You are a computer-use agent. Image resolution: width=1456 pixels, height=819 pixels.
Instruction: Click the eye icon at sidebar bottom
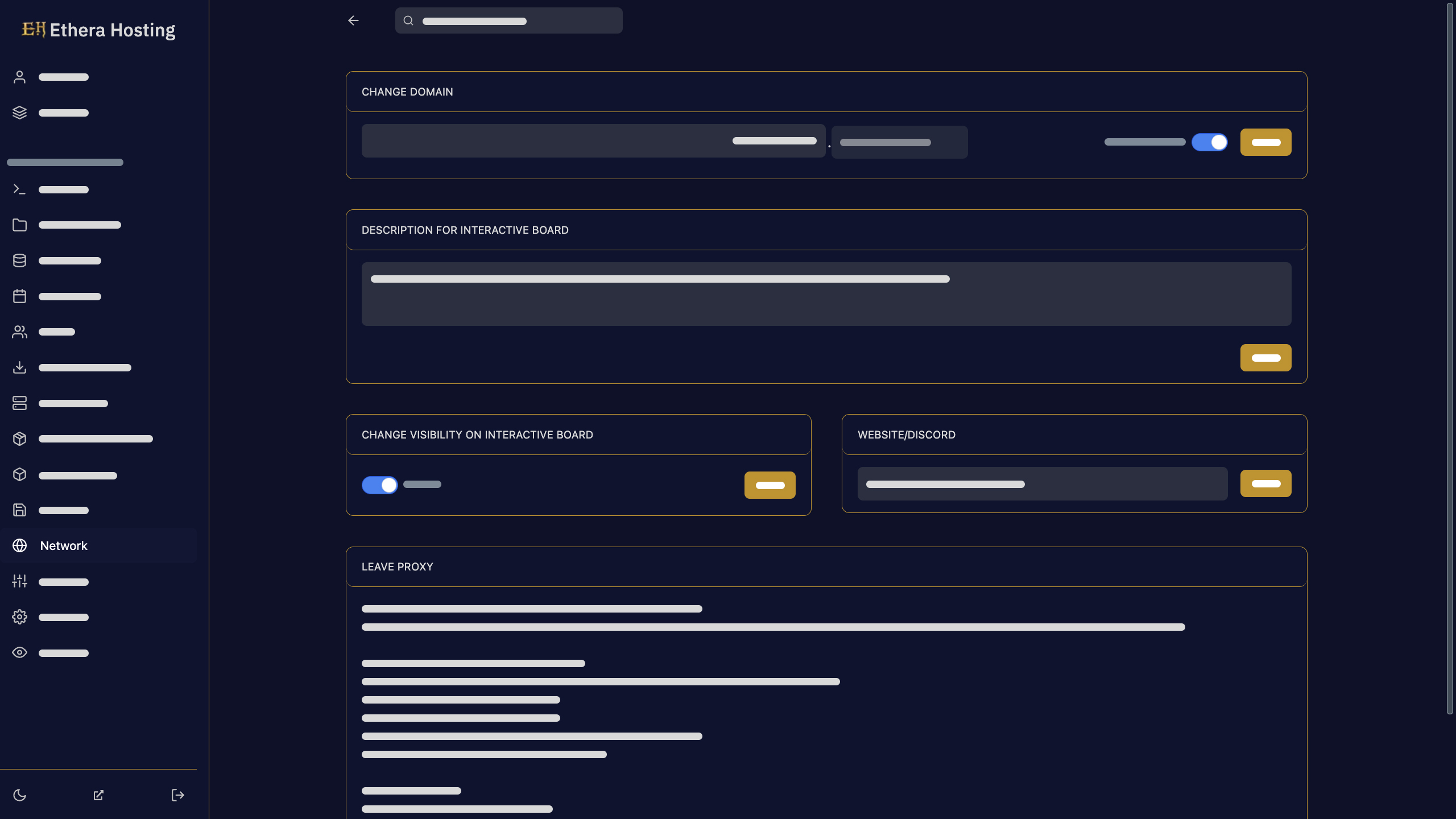(19, 652)
